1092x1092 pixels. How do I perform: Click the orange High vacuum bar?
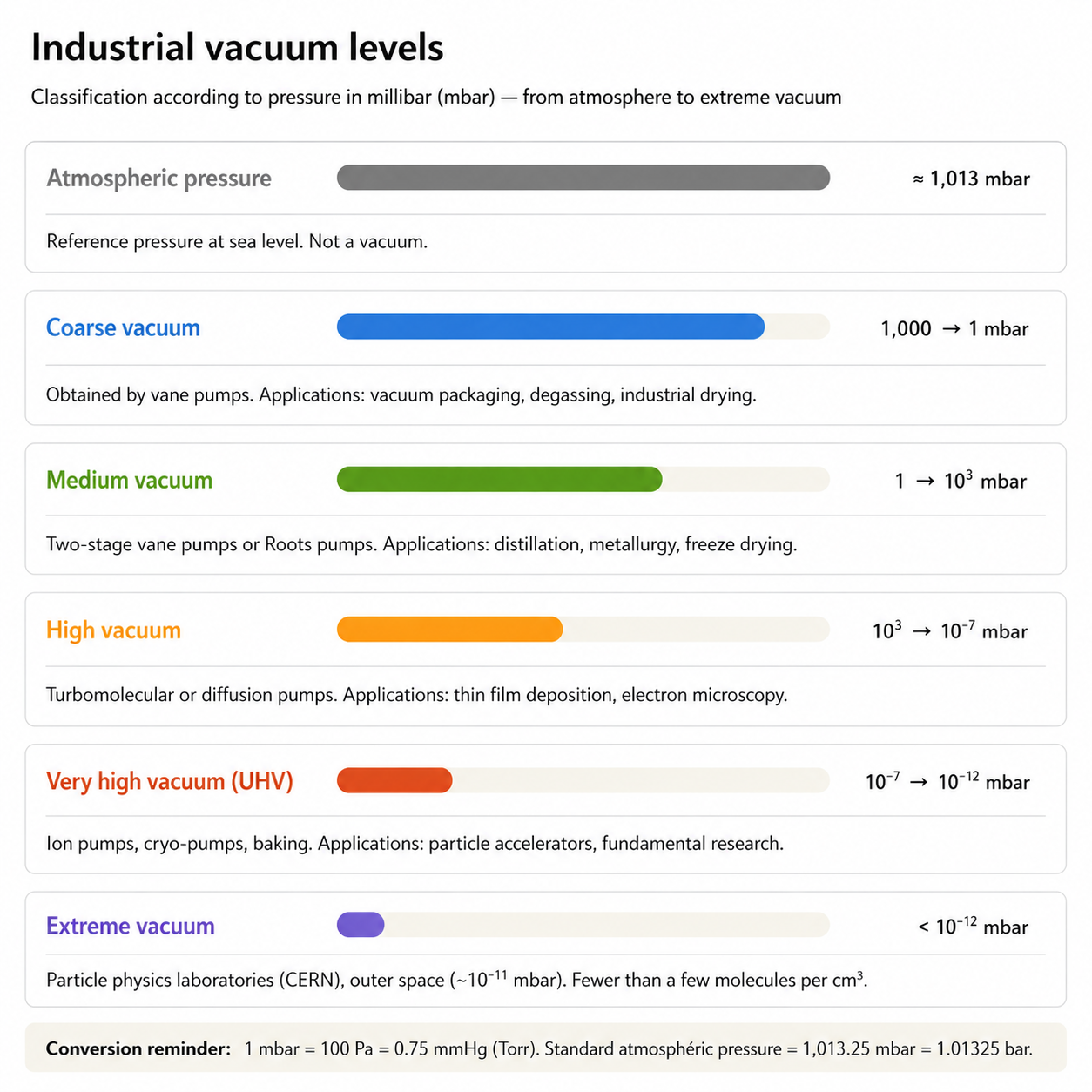coord(449,629)
